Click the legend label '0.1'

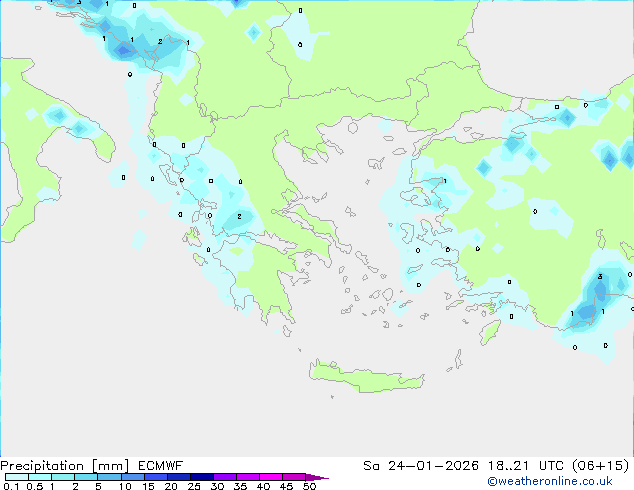pyautogui.click(x=11, y=486)
